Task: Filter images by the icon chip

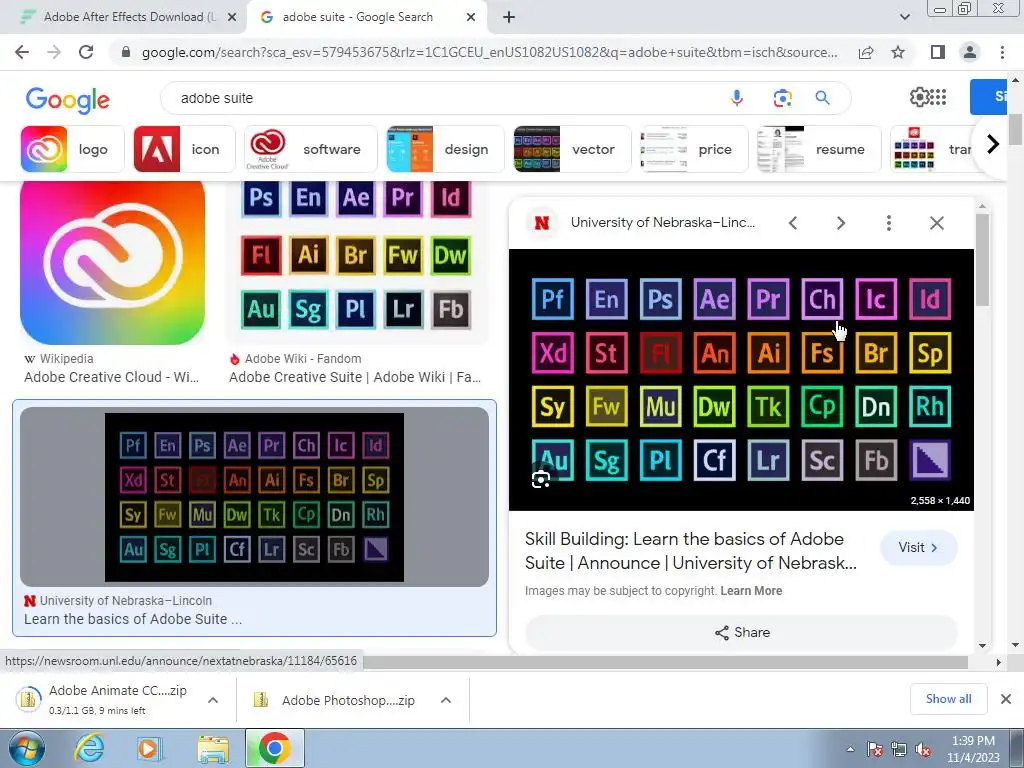Action: point(184,150)
